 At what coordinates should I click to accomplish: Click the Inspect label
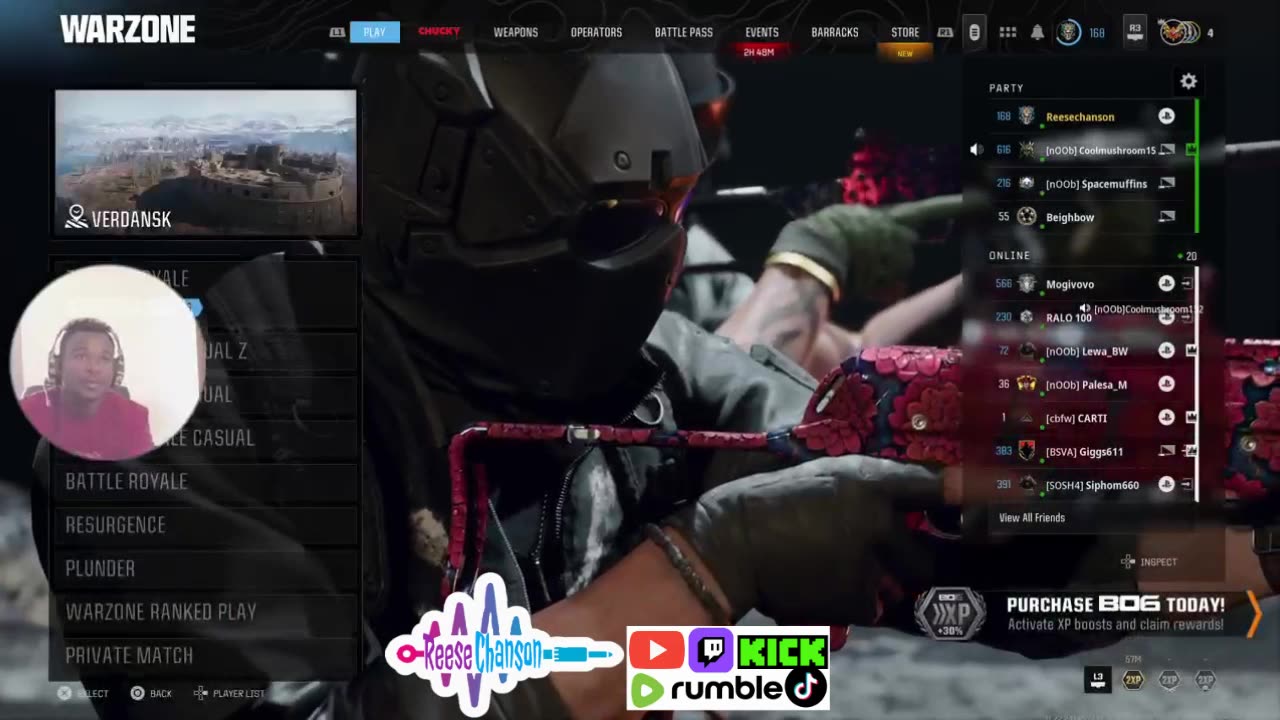click(1159, 562)
